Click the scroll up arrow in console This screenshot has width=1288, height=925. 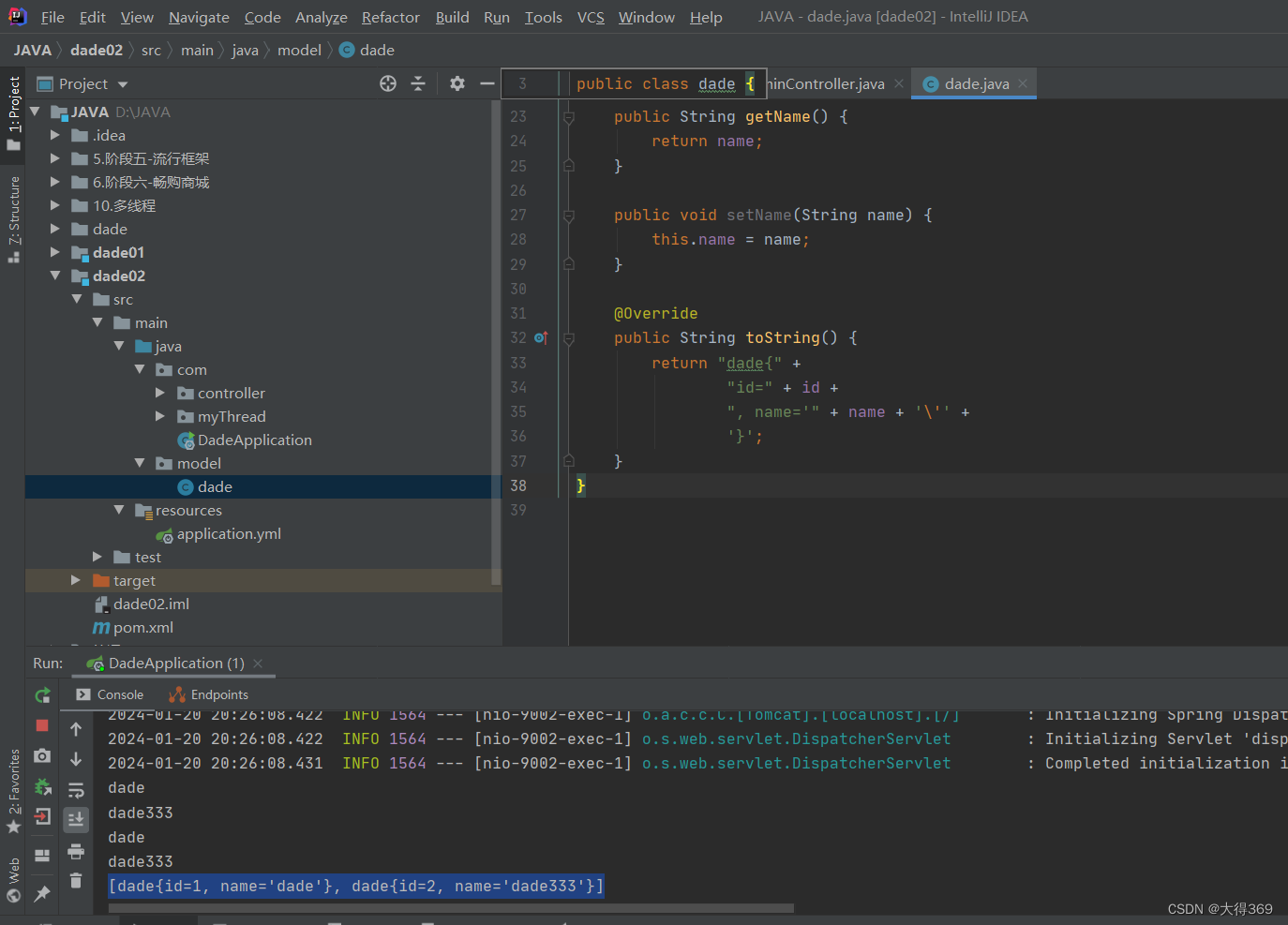pos(76,729)
